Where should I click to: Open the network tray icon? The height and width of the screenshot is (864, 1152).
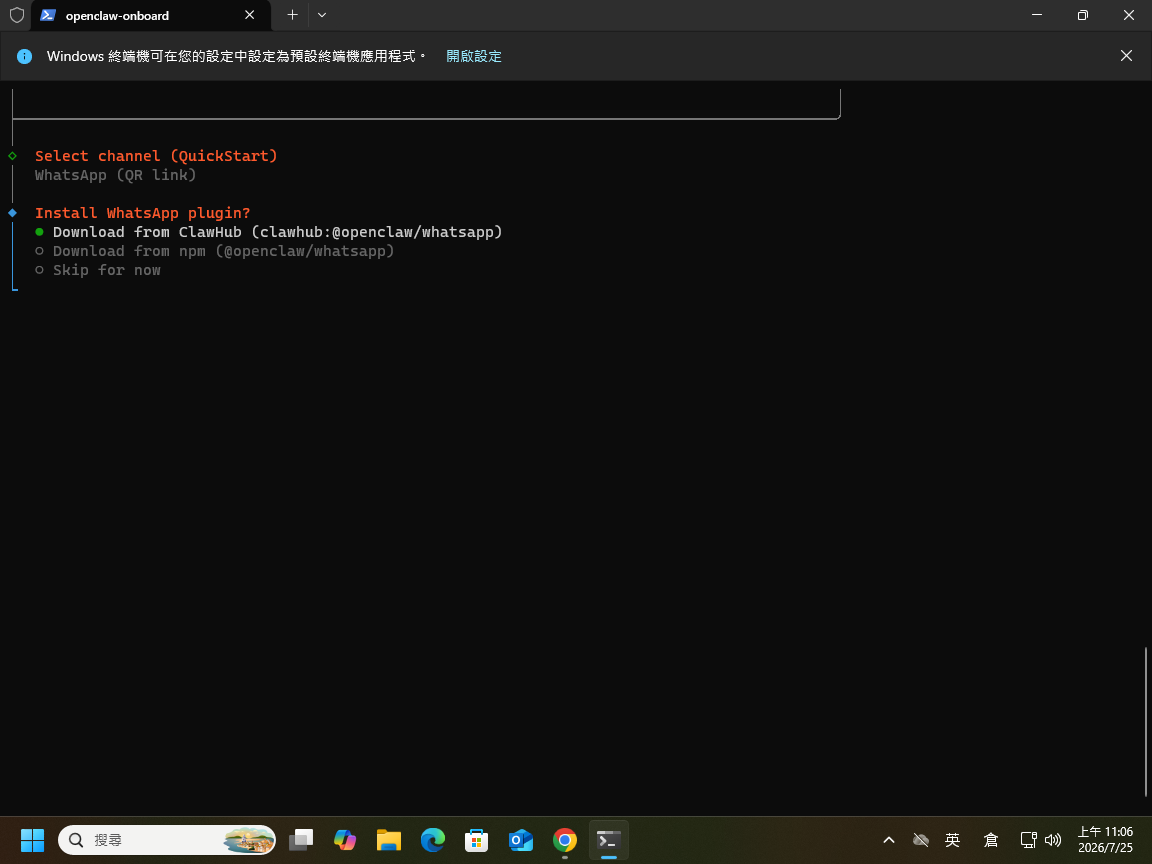tap(1029, 840)
